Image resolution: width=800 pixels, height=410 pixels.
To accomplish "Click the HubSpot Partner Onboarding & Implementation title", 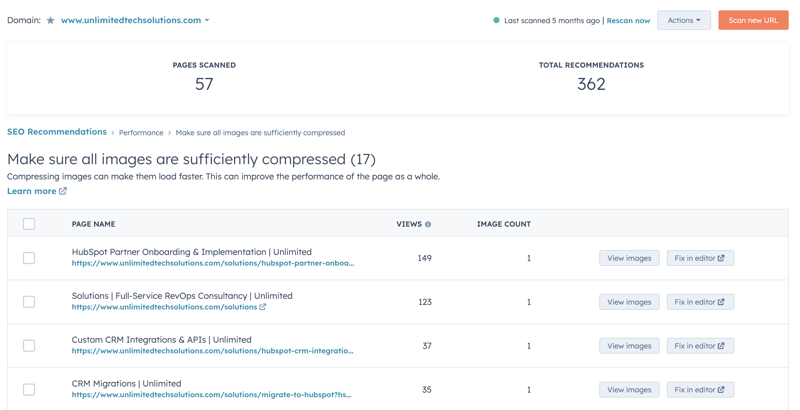I will click(191, 252).
